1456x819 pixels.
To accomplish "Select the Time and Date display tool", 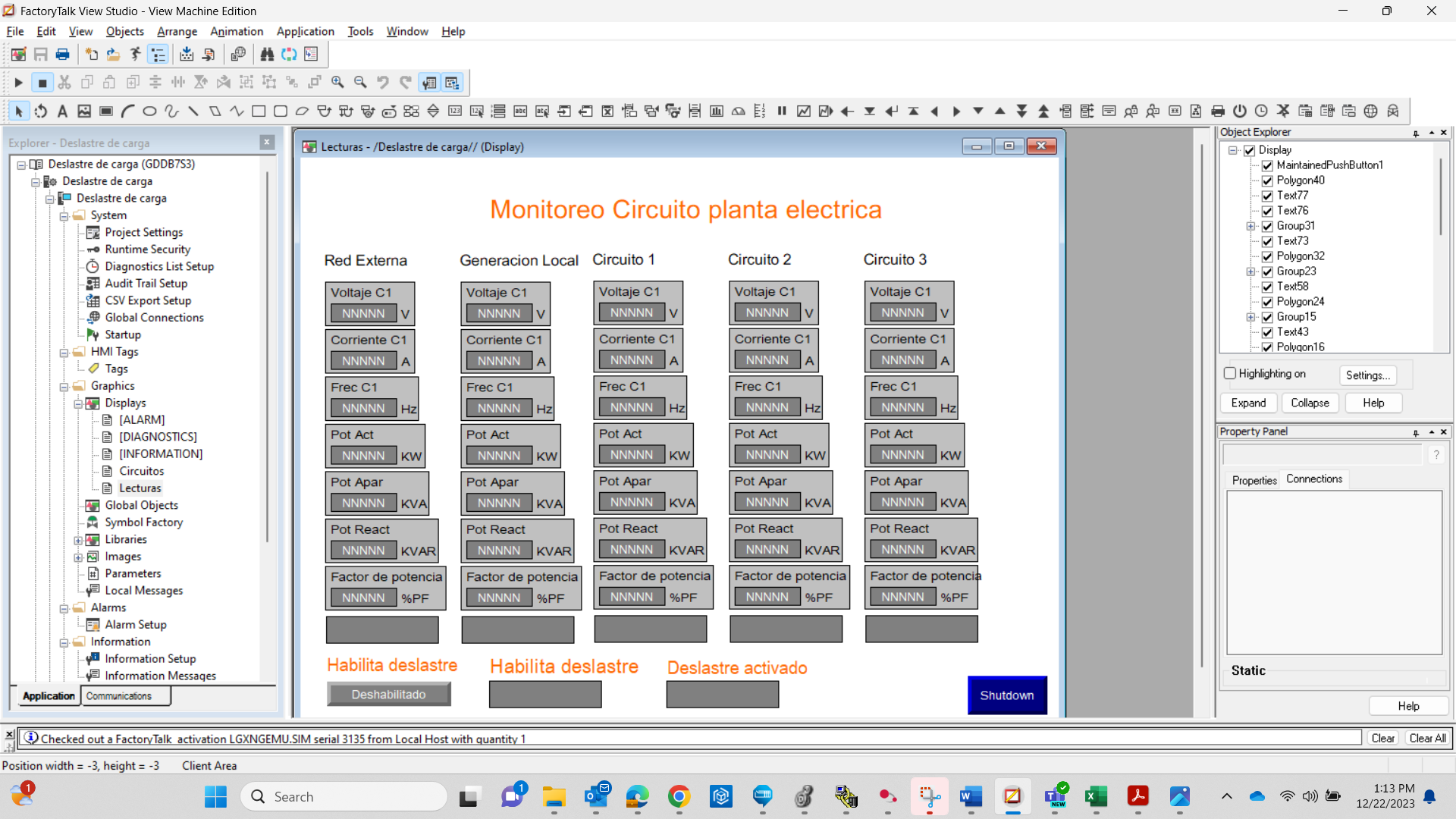I will click(1261, 111).
